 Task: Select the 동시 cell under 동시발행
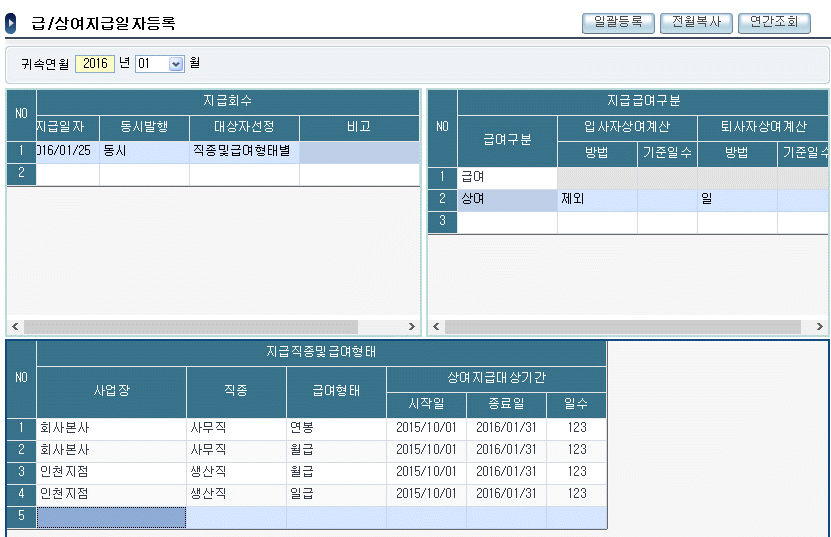pos(144,151)
